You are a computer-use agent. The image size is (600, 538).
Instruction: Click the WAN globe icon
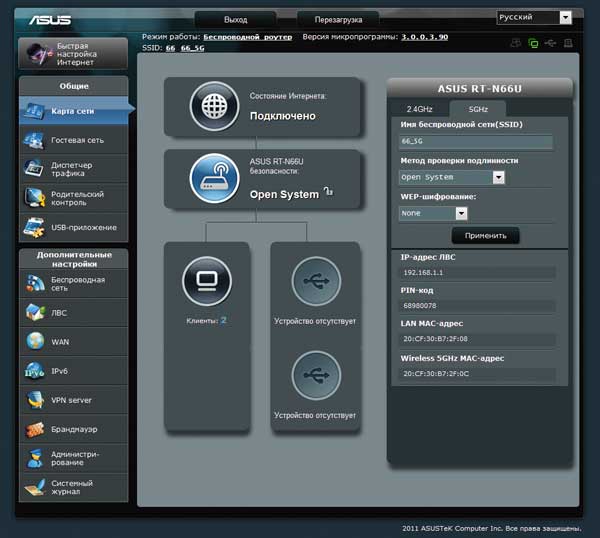pyautogui.click(x=35, y=341)
